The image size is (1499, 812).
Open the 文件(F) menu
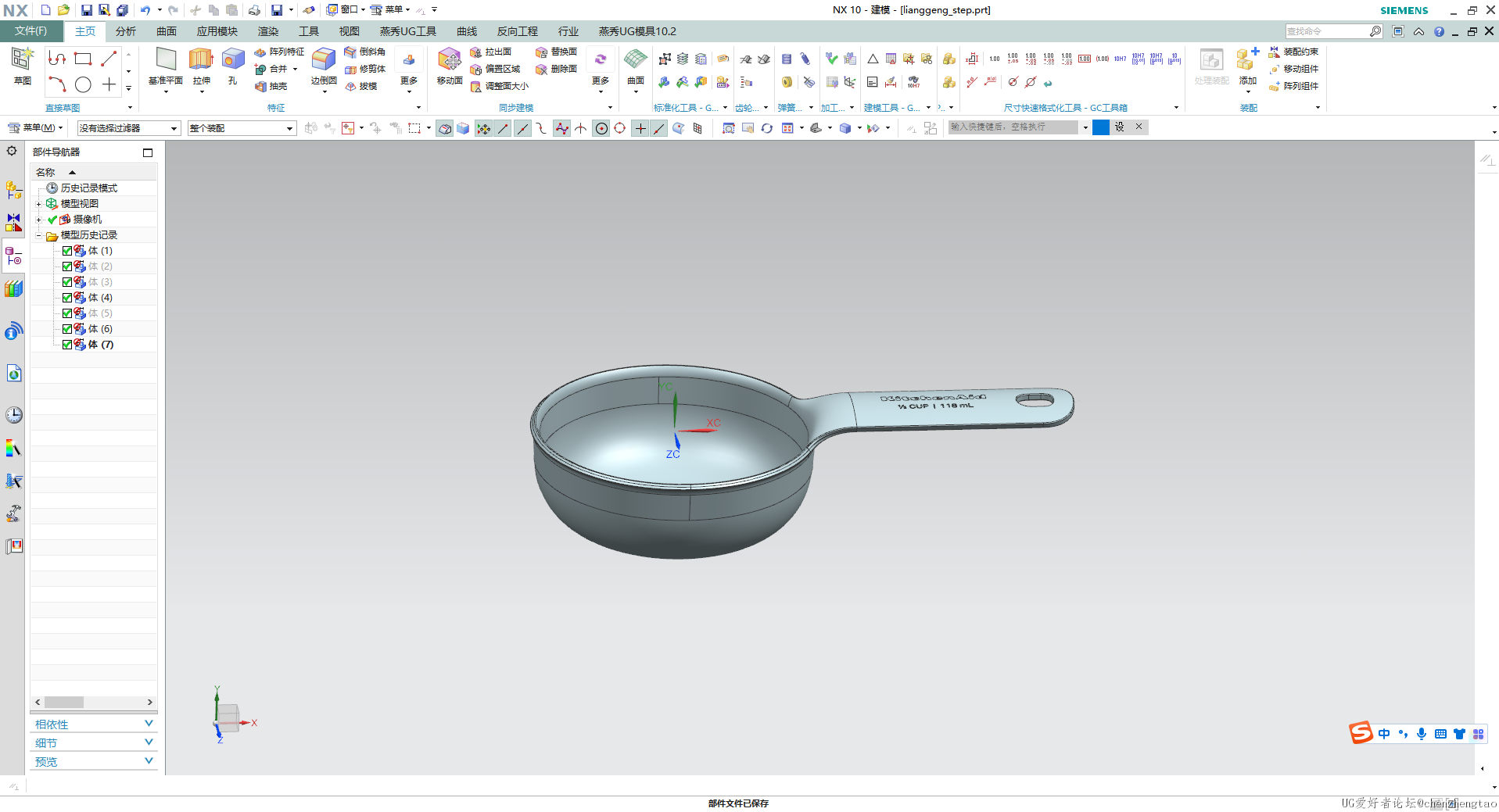click(x=30, y=31)
